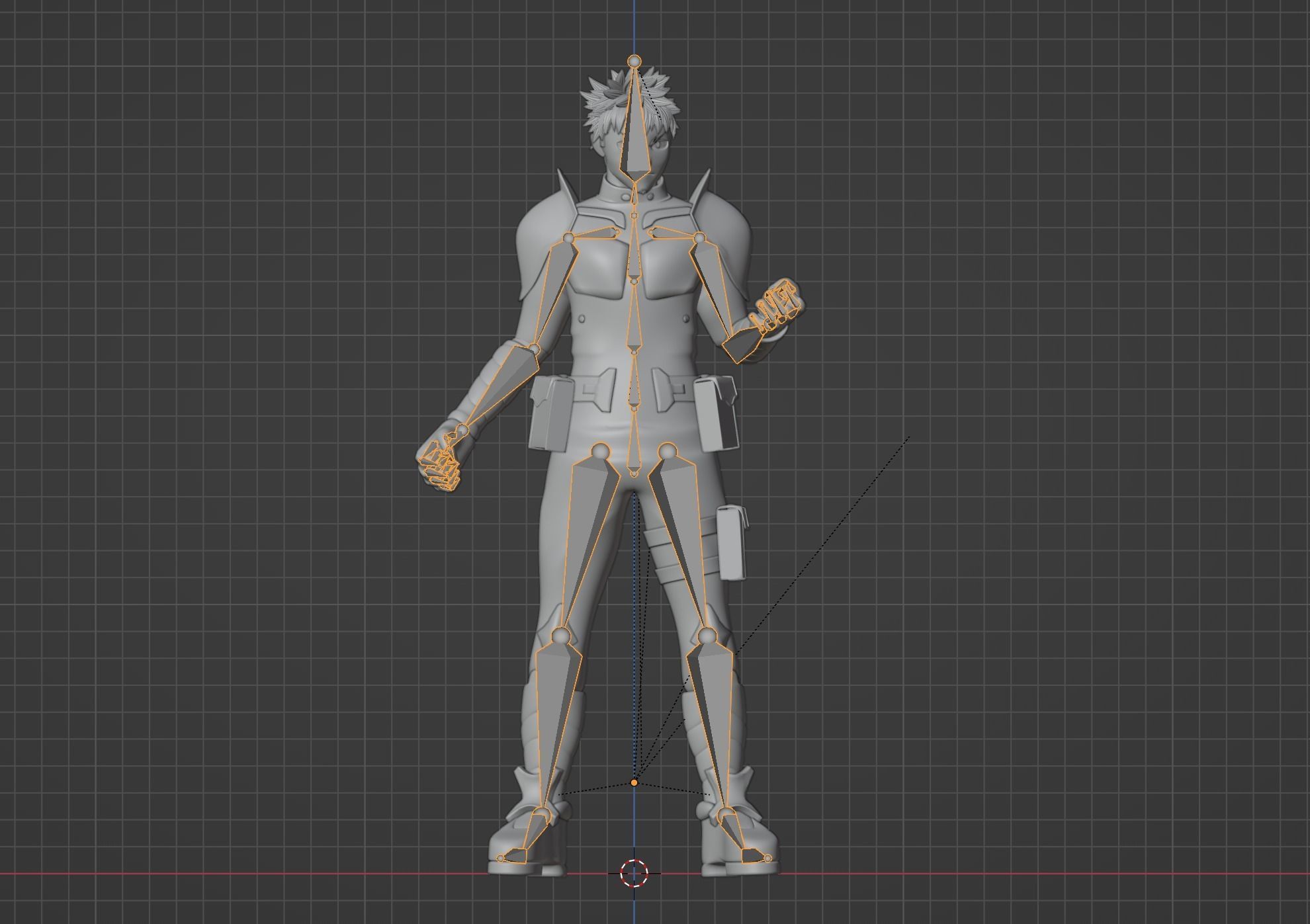Click the hip joint sphere above the pouch-strapped leg
This screenshot has width=1310, height=924.
(668, 452)
